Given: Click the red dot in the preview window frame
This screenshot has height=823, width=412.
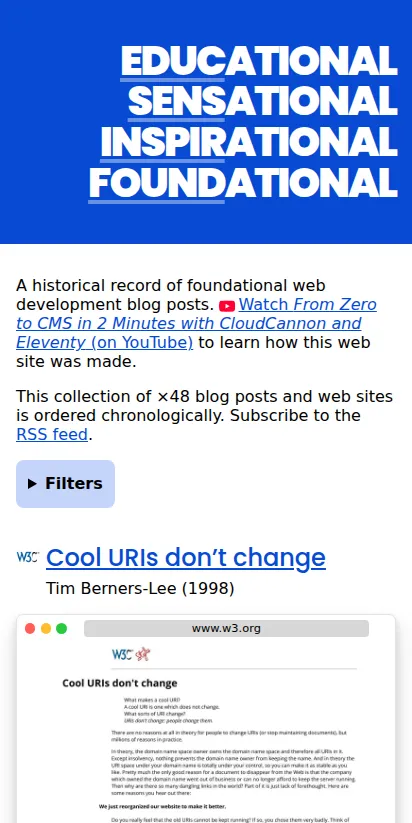Looking at the screenshot, I should pyautogui.click(x=30, y=628).
